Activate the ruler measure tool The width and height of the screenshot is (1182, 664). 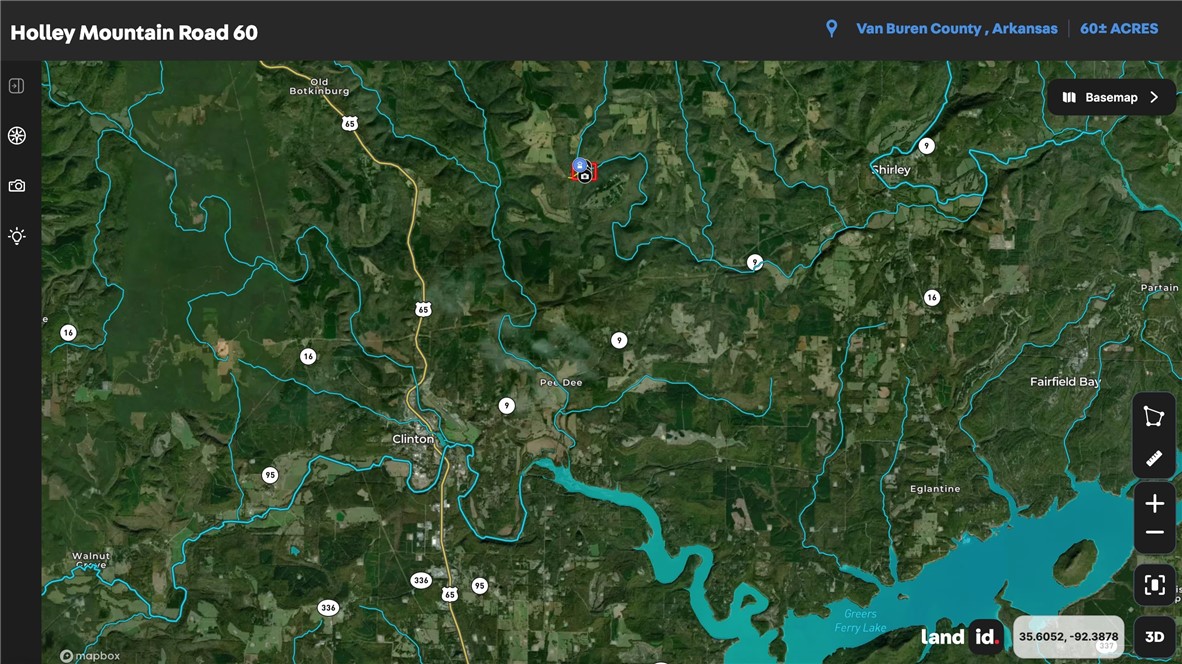click(1154, 459)
